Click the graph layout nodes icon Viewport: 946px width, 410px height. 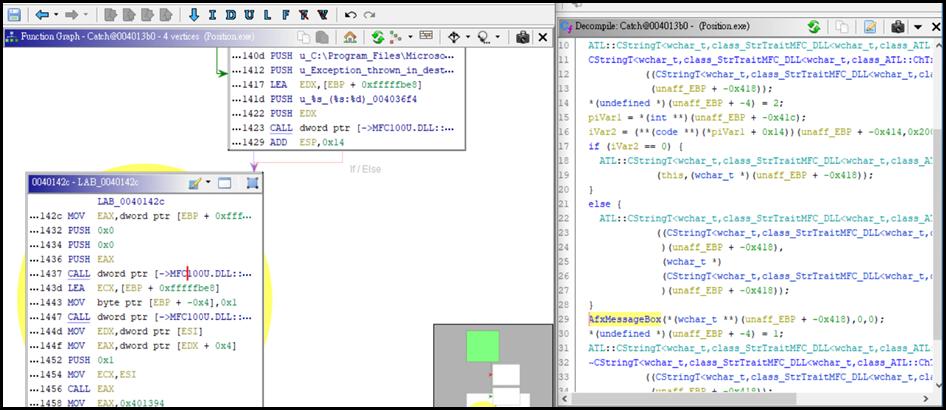click(x=396, y=37)
